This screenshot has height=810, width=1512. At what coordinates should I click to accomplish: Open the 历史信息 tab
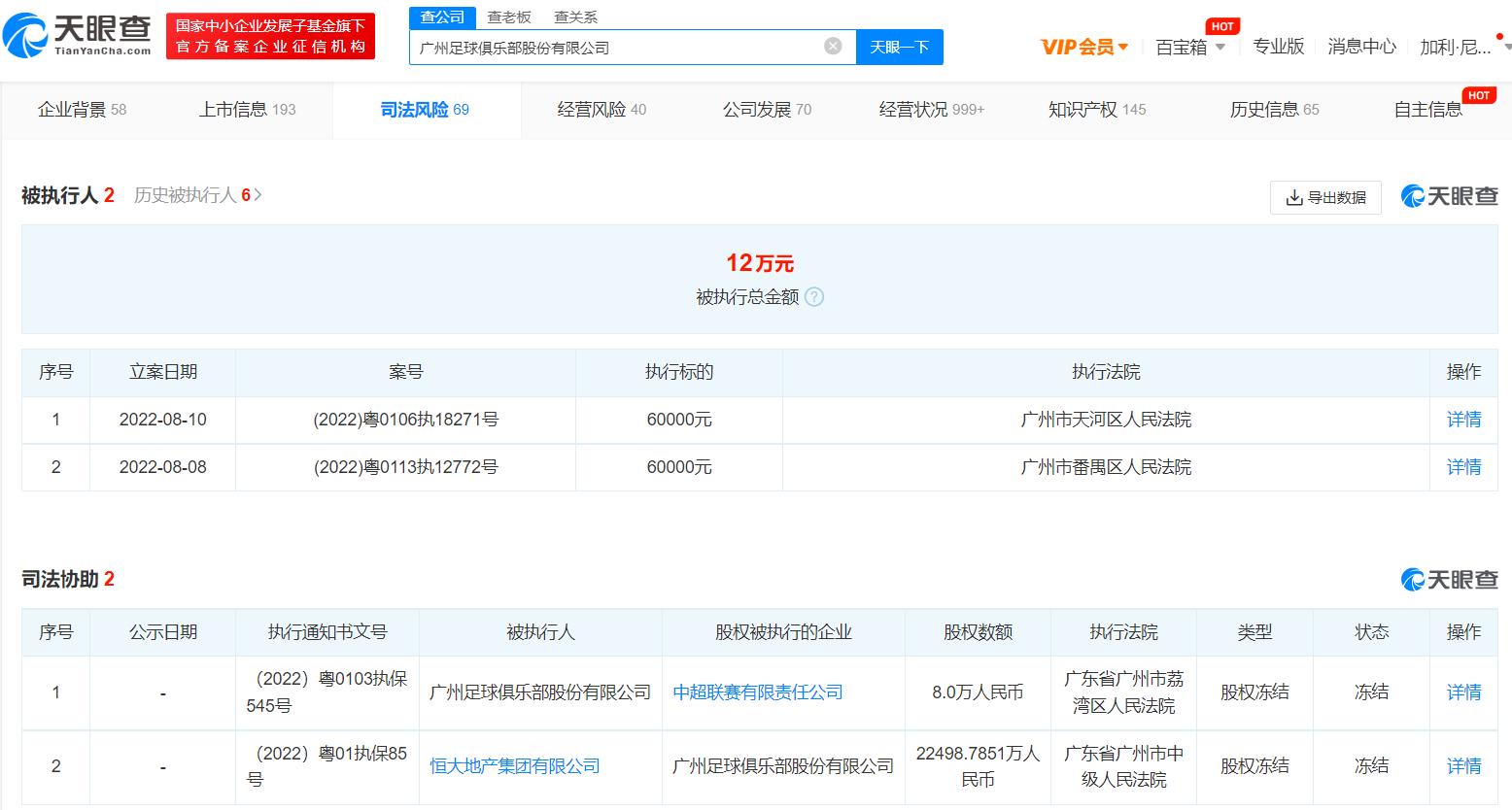click(1275, 110)
